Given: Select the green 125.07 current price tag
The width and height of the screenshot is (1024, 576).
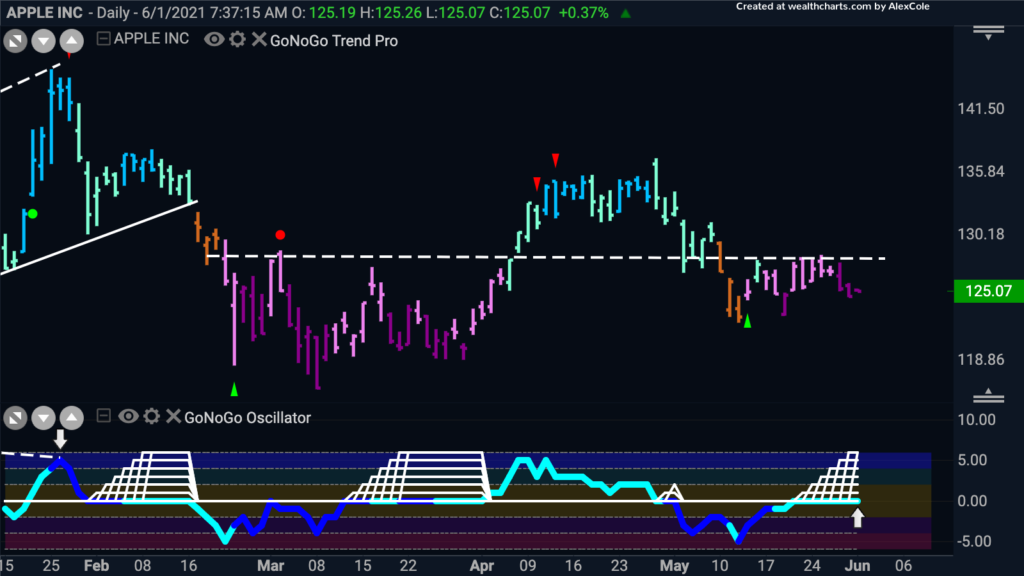Looking at the screenshot, I should pyautogui.click(x=988, y=291).
